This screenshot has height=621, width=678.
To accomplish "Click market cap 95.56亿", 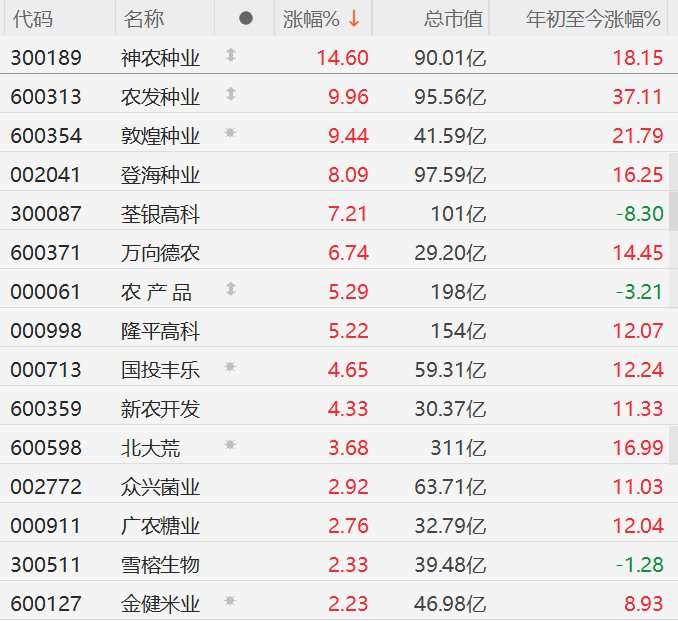I will coord(450,97).
